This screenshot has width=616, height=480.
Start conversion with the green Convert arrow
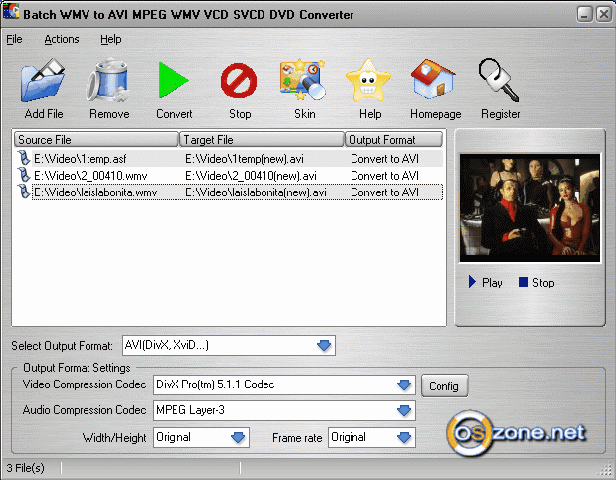click(x=173, y=80)
